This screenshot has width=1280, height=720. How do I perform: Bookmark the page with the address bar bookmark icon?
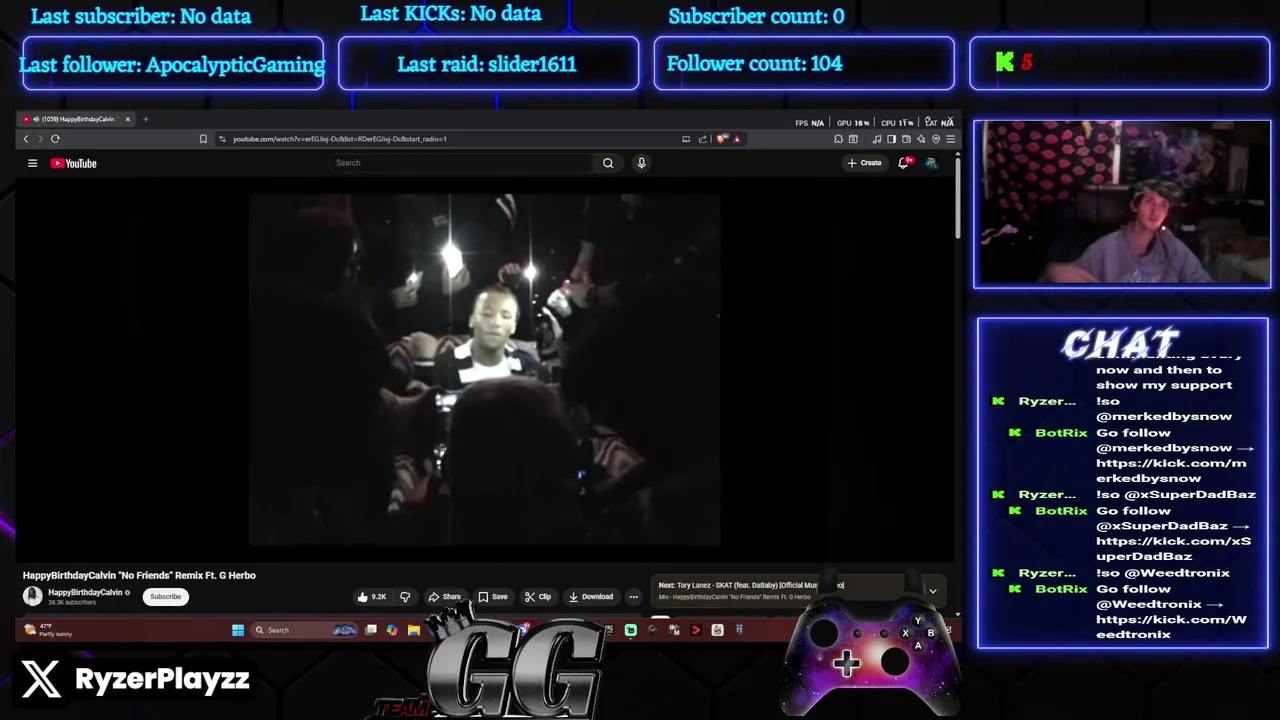(x=203, y=139)
